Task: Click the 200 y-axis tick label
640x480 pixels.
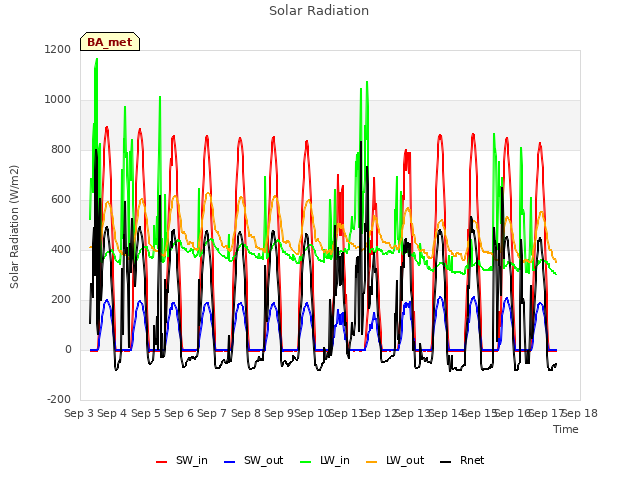Action: pyautogui.click(x=61, y=300)
